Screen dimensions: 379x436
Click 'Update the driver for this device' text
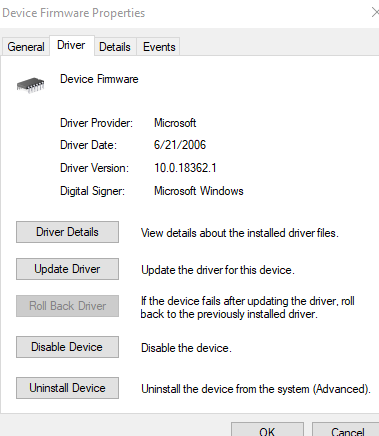click(x=218, y=270)
